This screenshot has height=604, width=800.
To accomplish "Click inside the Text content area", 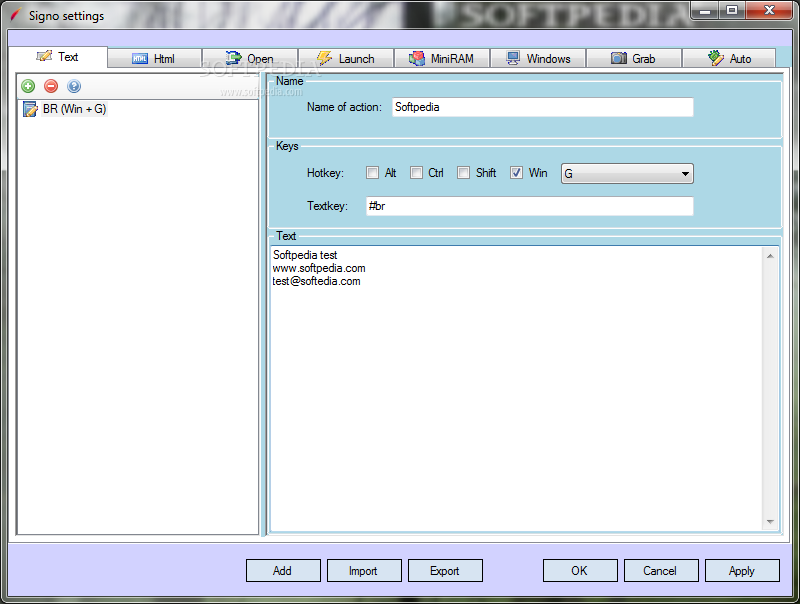I will point(516,390).
